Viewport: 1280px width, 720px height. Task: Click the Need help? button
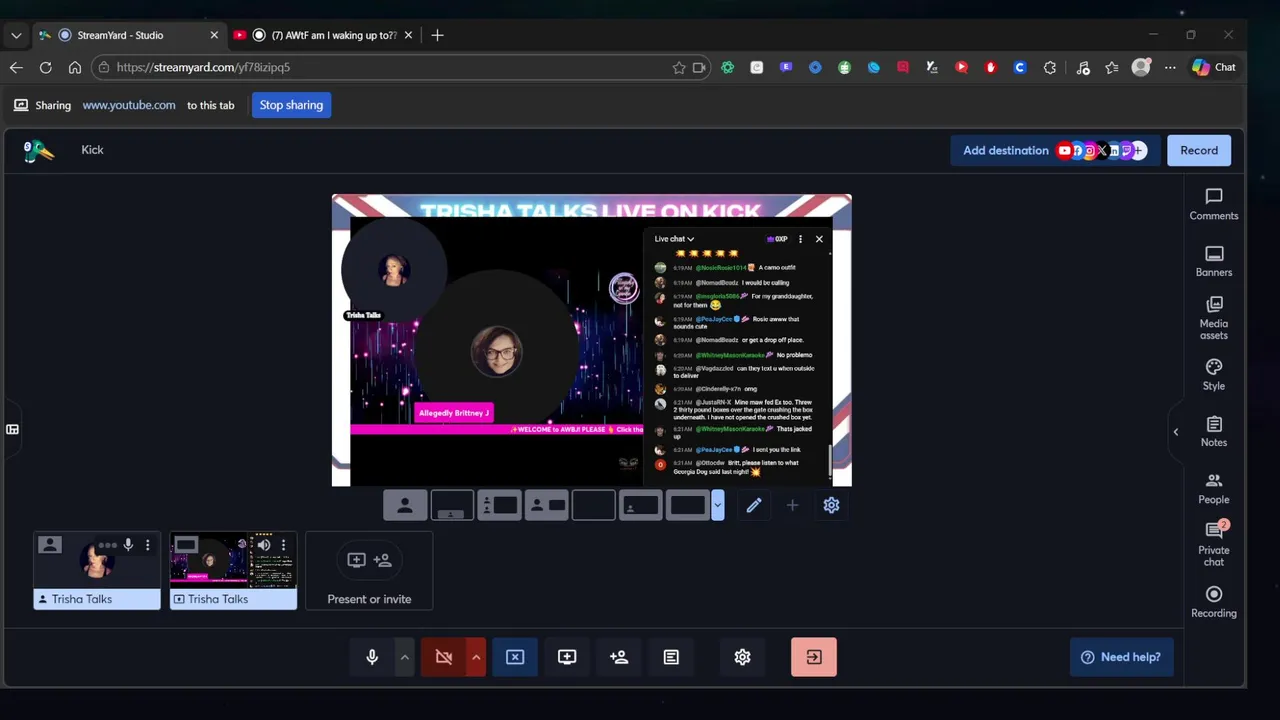[1121, 657]
